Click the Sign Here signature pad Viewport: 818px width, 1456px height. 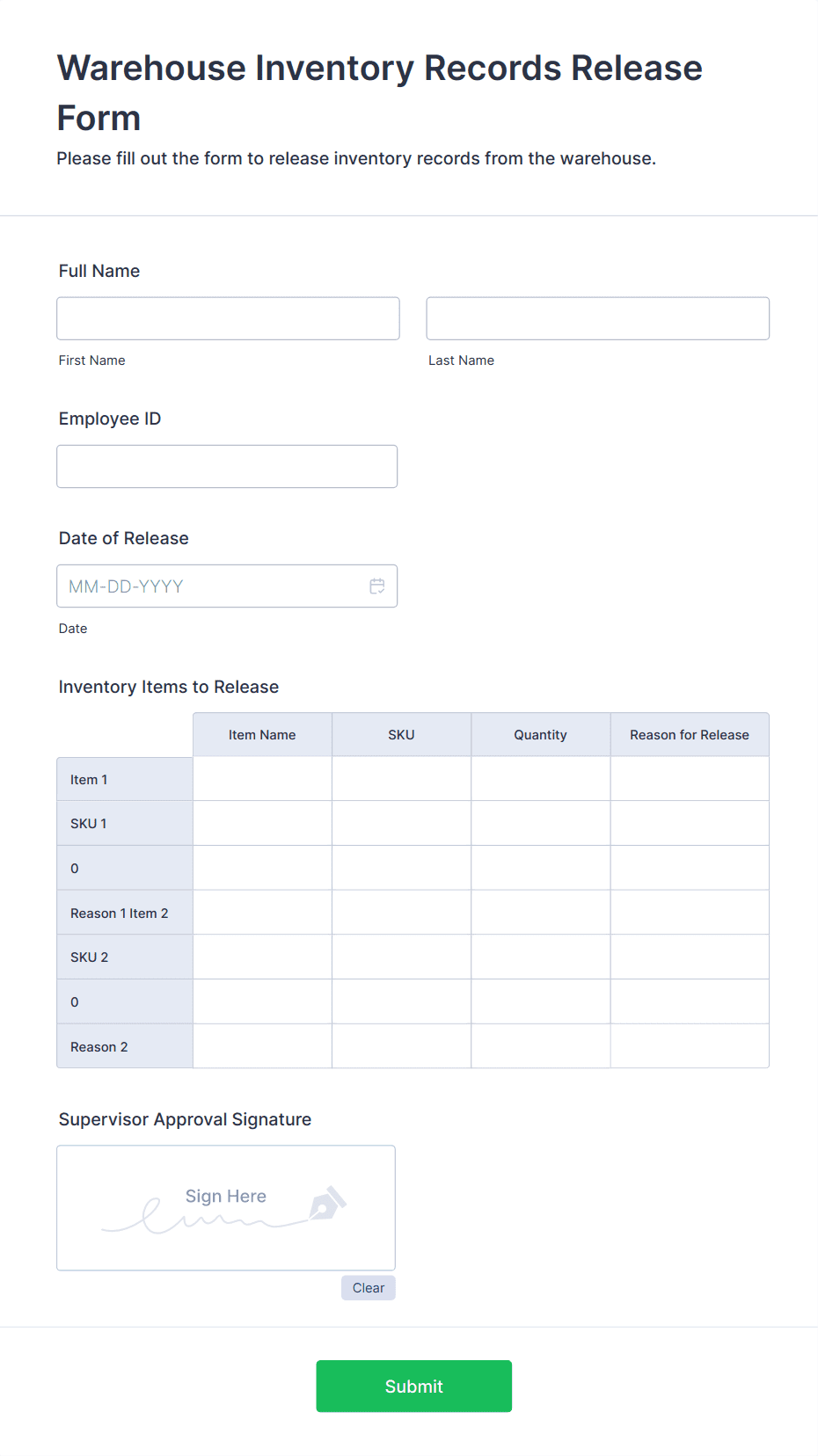tap(225, 1207)
